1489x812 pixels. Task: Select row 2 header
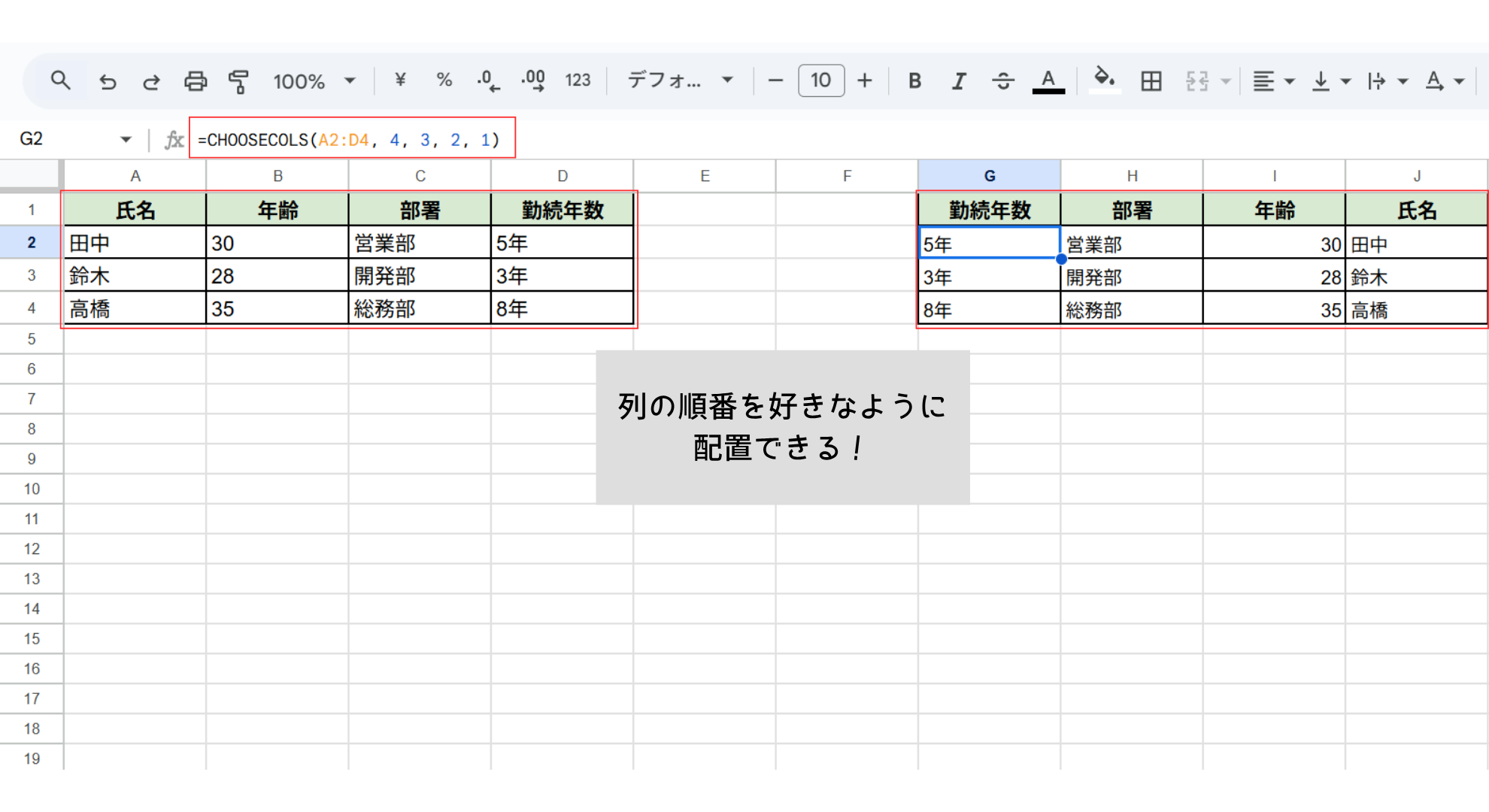(32, 243)
